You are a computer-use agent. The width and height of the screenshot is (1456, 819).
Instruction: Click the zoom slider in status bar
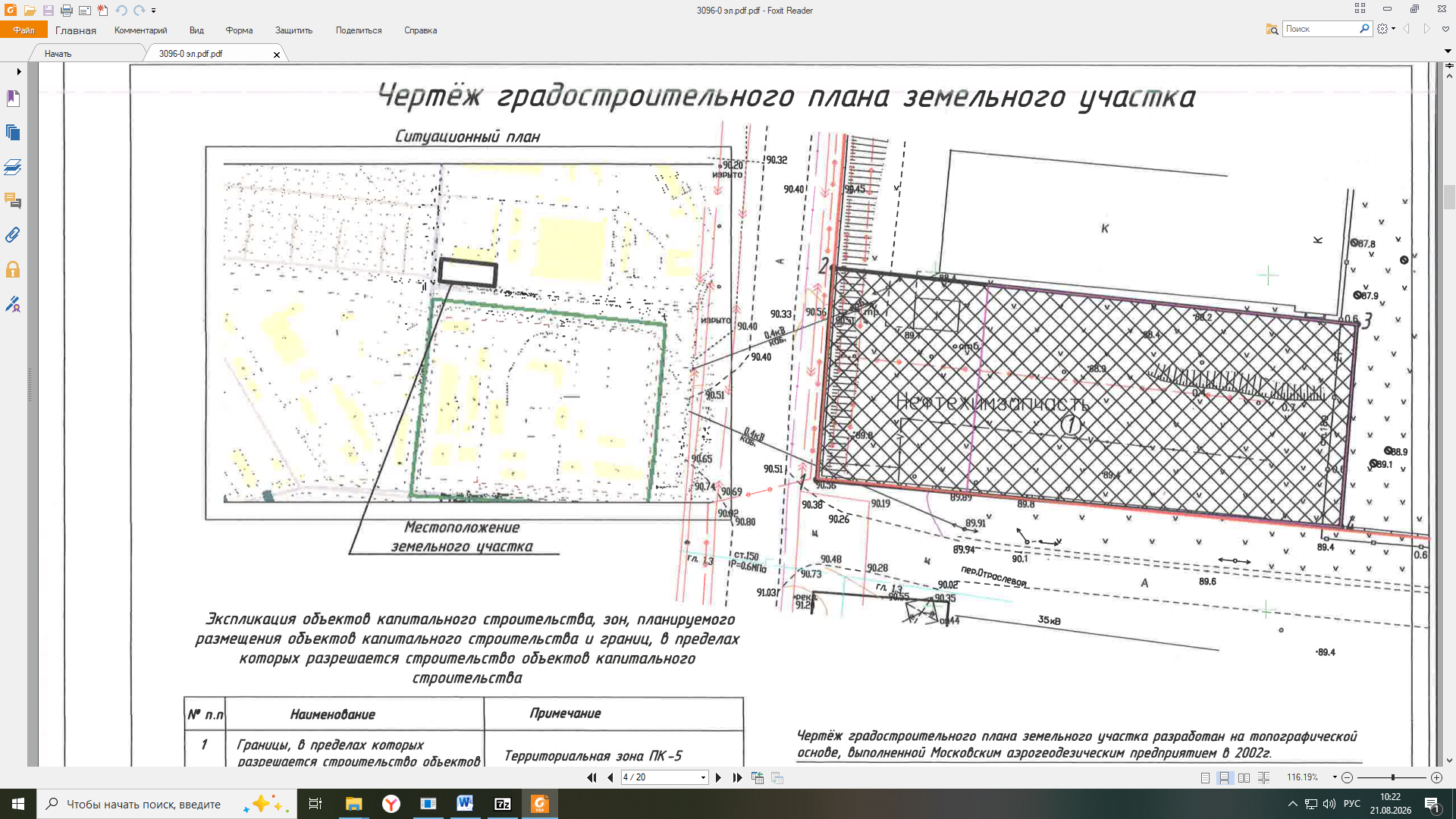(x=1392, y=777)
